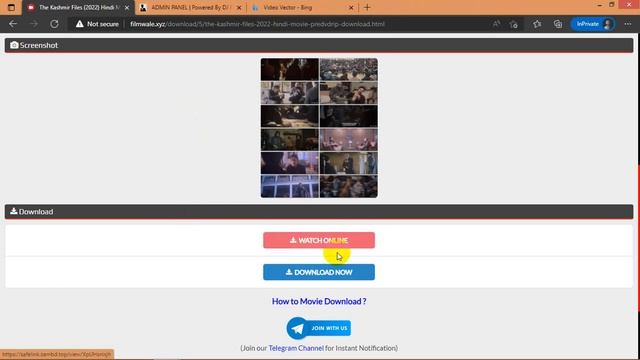
Task: Open the tab actions menu icon
Action: click(x=11, y=7)
